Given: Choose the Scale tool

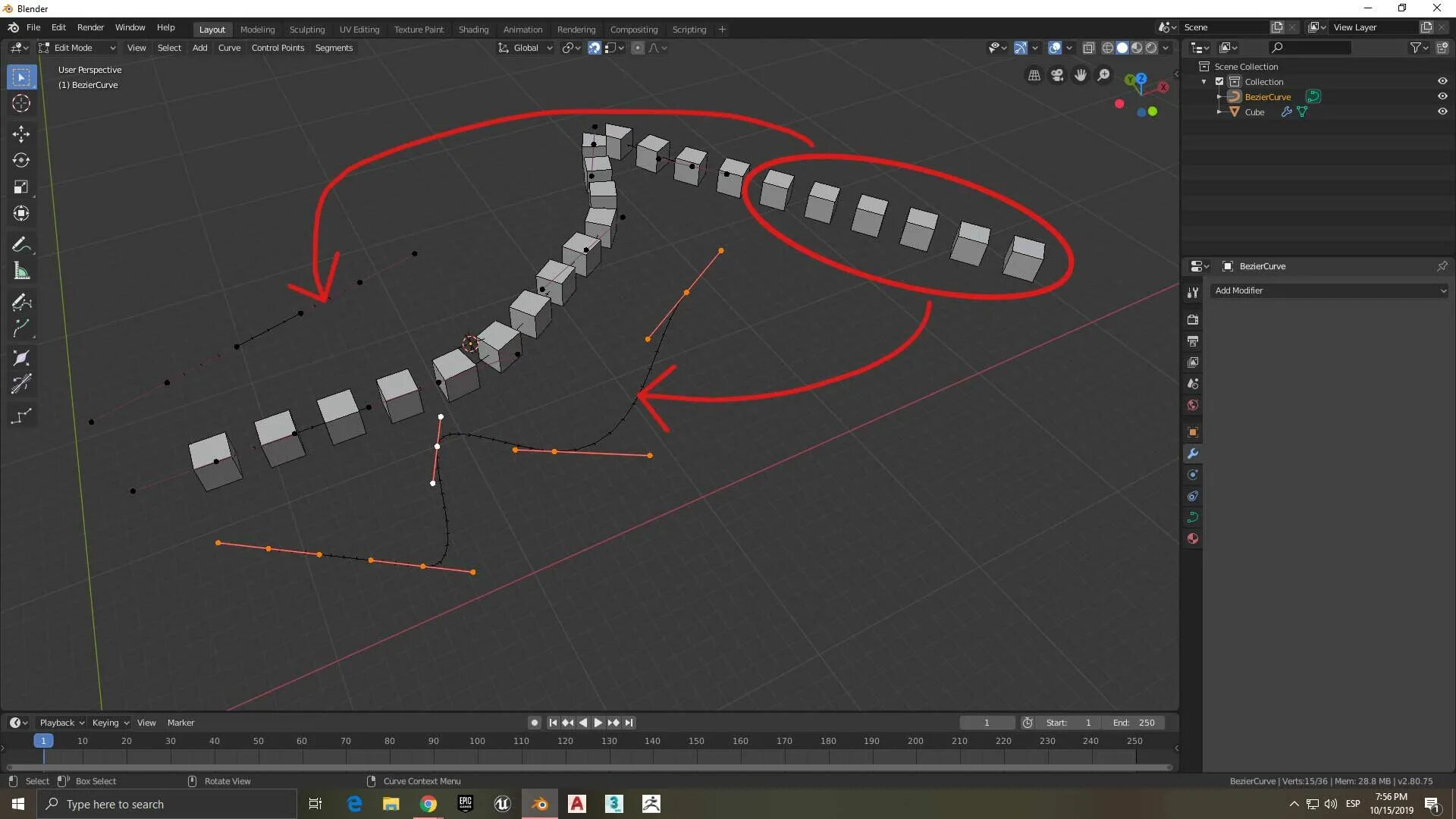Looking at the screenshot, I should [x=21, y=187].
